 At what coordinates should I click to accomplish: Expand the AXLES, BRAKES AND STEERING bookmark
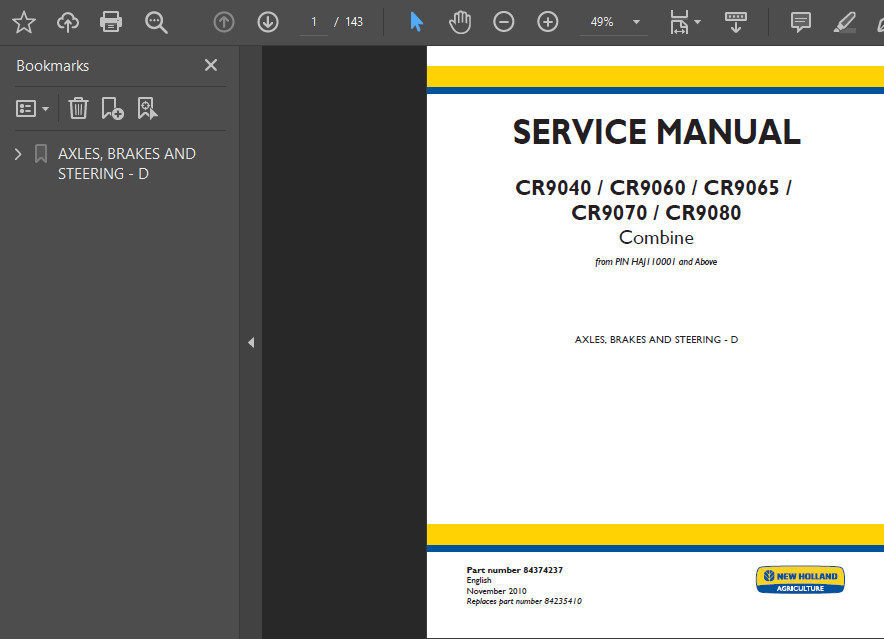(18, 154)
